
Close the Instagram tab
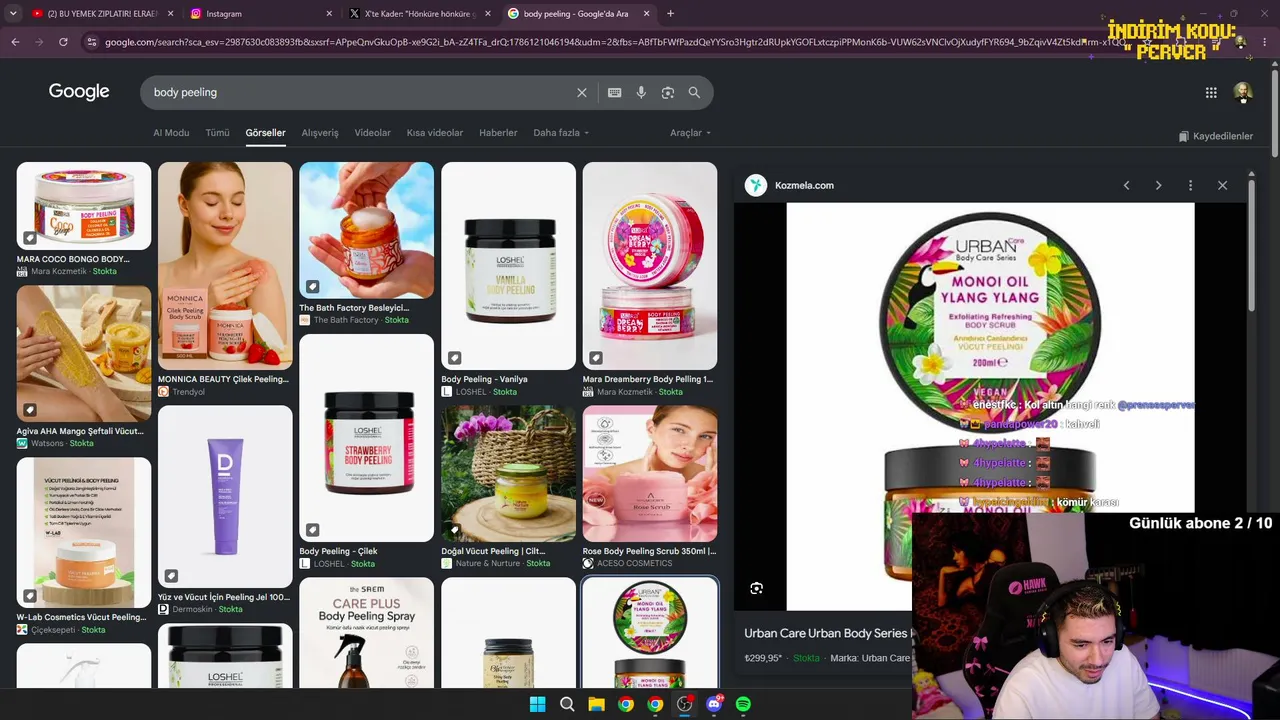click(x=329, y=13)
